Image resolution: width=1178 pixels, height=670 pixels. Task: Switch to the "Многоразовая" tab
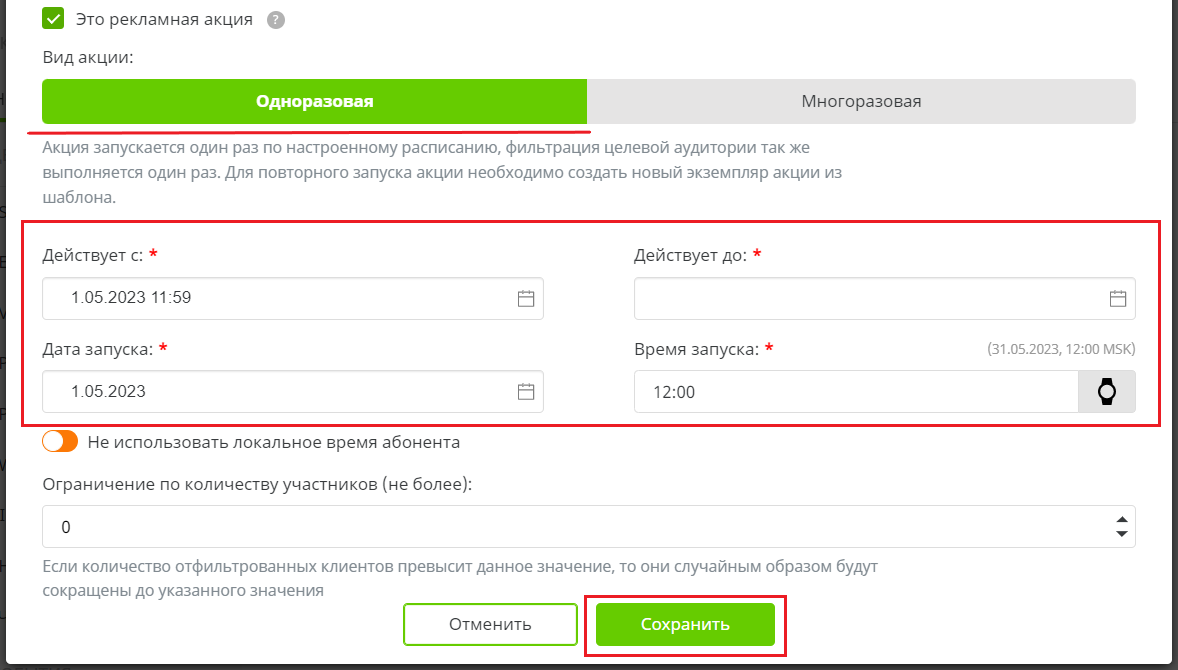[x=861, y=101]
